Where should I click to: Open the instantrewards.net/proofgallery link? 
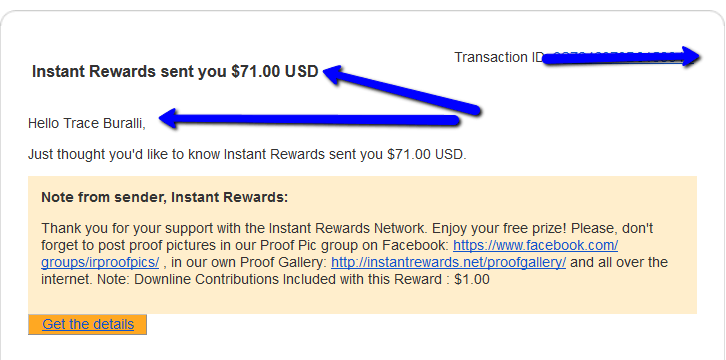448,262
